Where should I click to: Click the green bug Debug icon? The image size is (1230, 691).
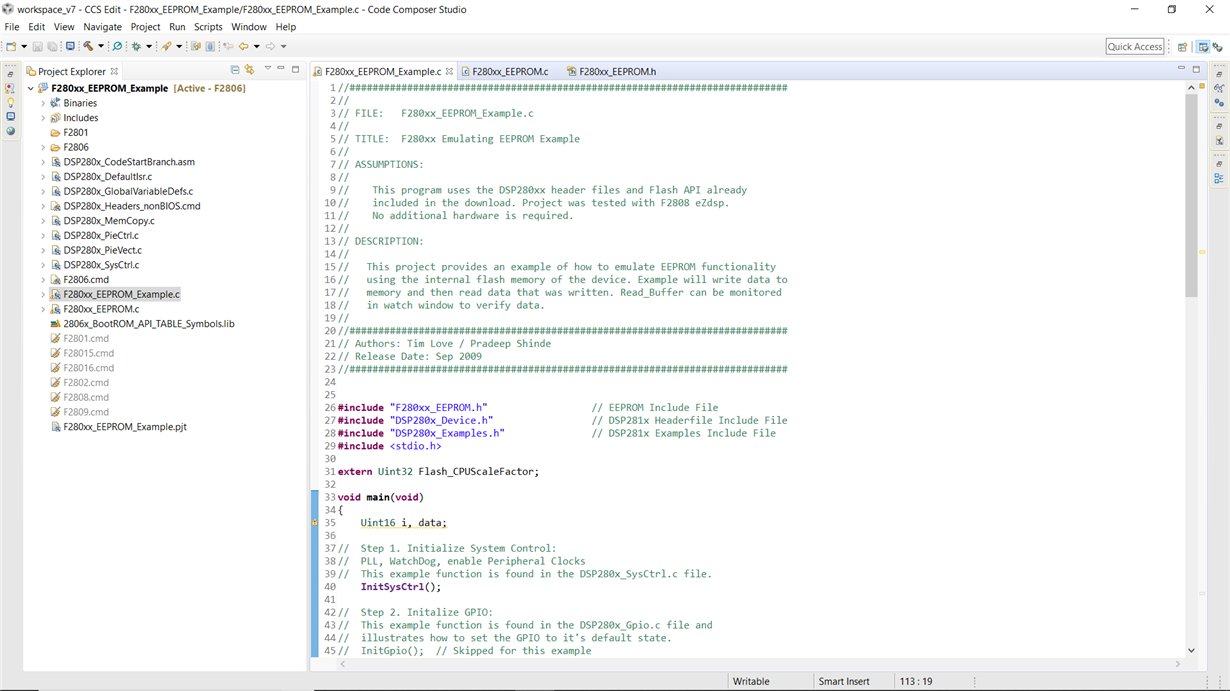(x=136, y=46)
